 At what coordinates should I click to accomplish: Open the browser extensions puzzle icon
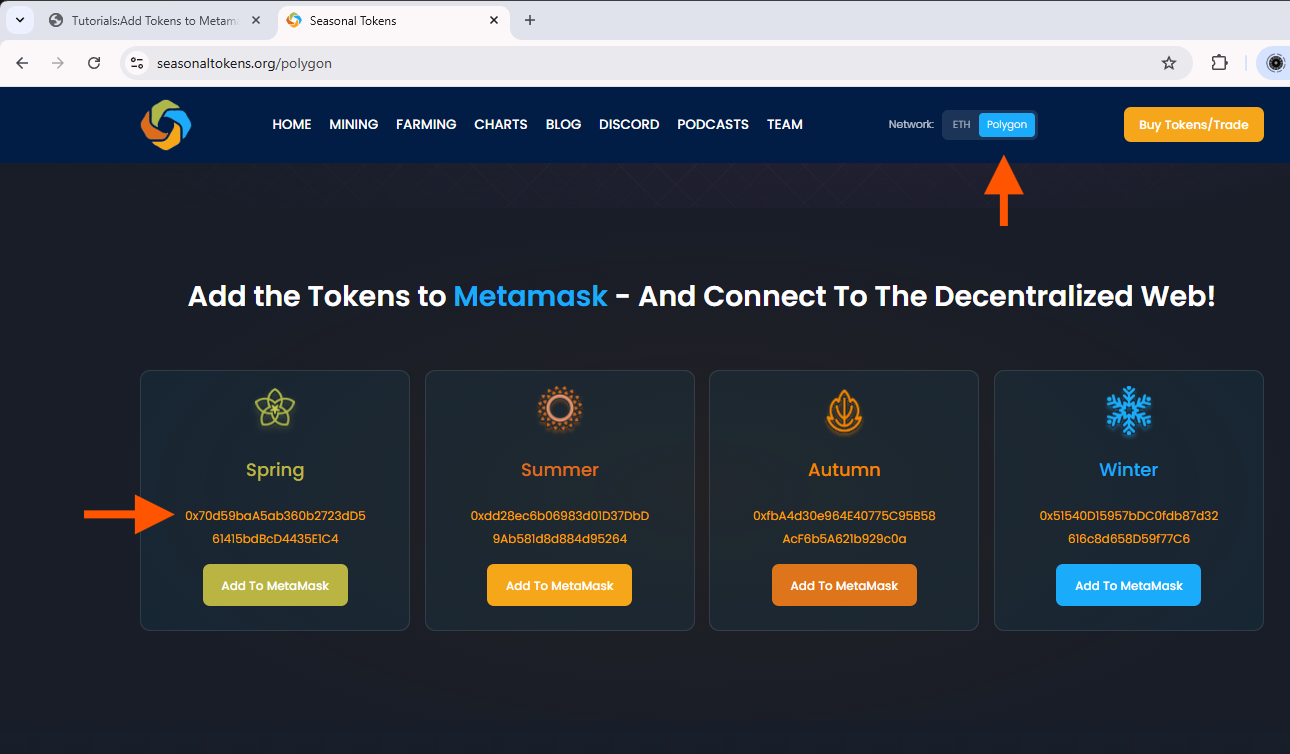pos(1219,63)
